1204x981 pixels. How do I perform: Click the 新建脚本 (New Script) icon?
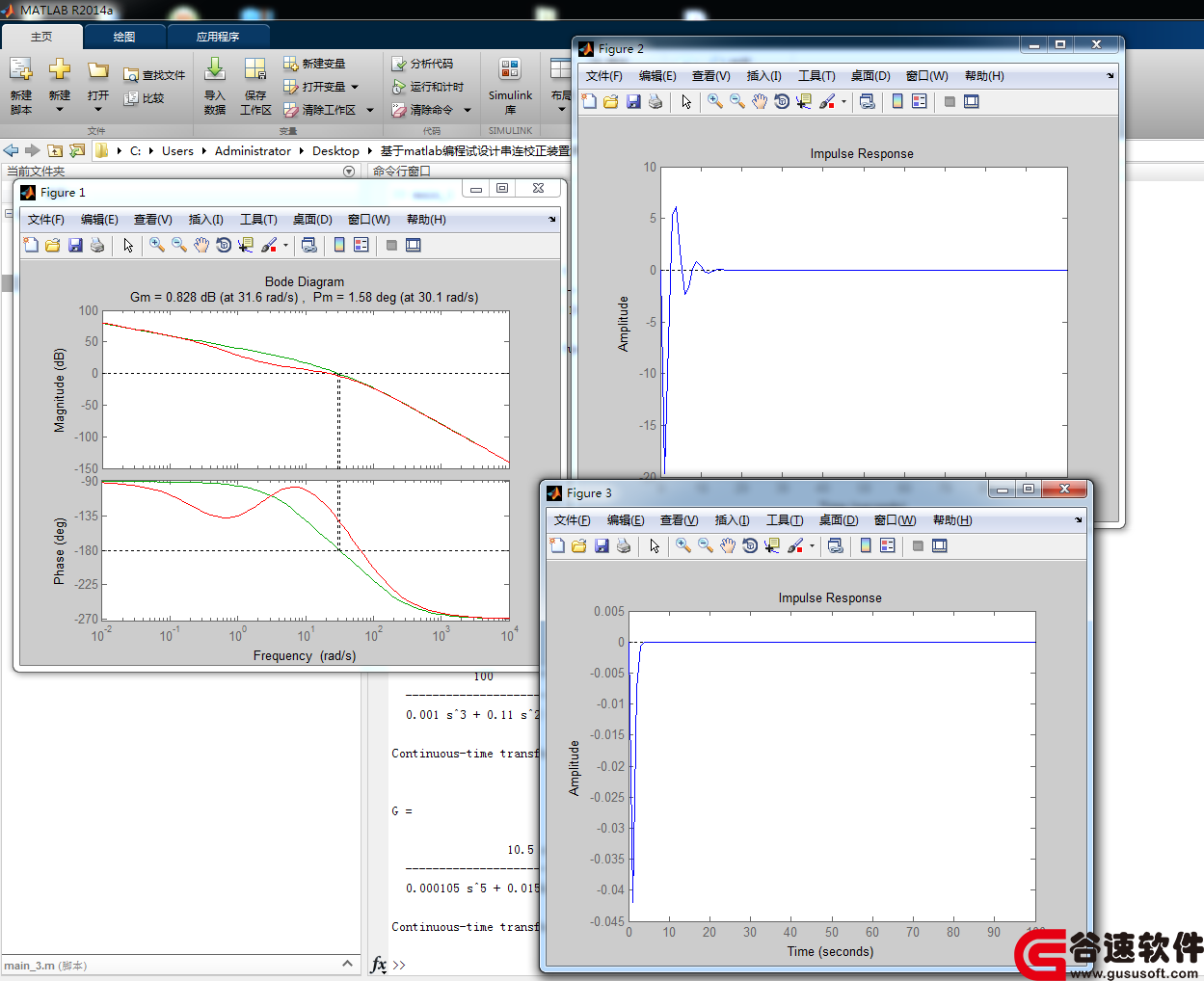pos(21,69)
